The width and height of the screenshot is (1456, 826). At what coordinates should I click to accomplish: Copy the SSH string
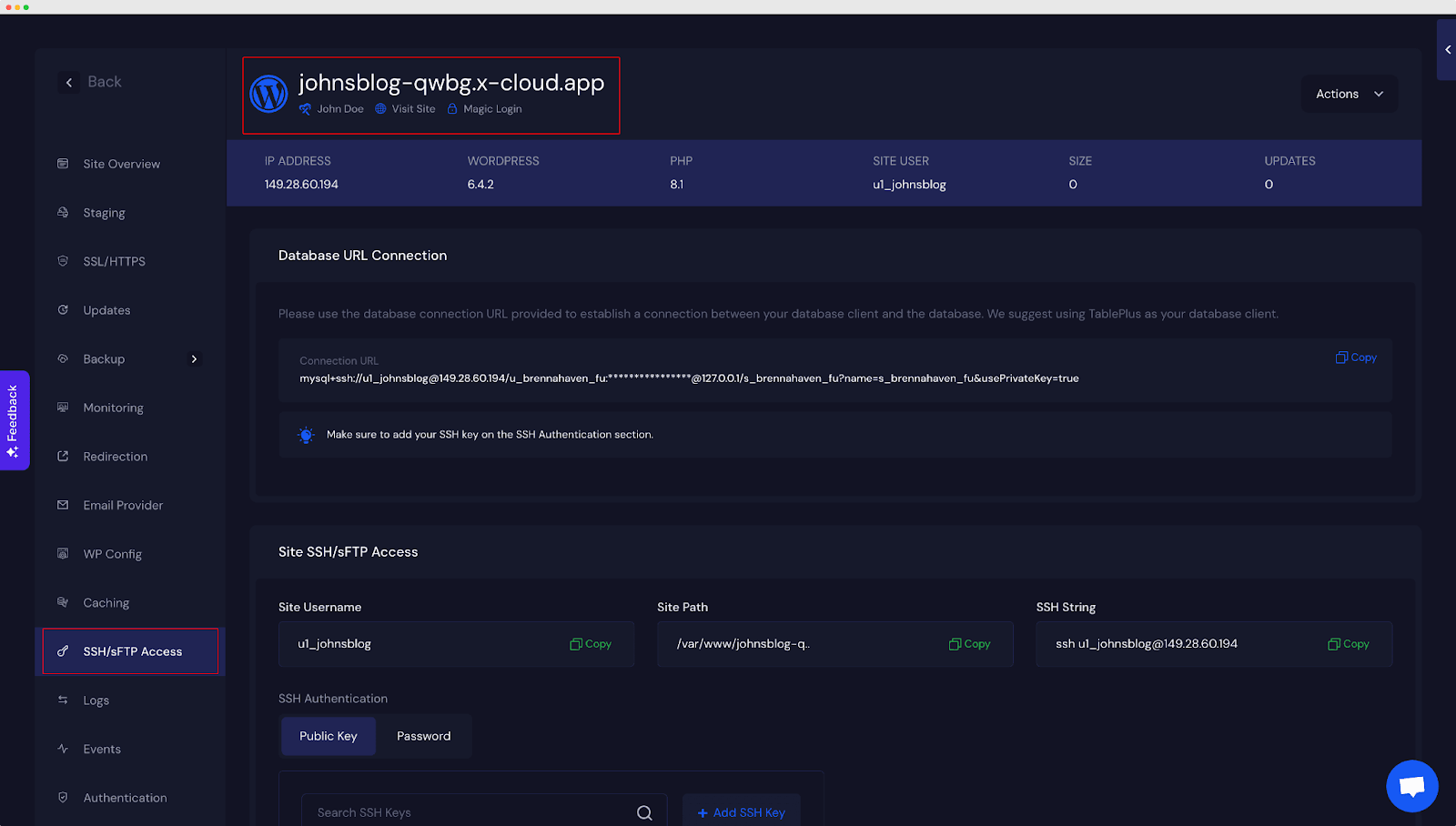(x=1348, y=644)
